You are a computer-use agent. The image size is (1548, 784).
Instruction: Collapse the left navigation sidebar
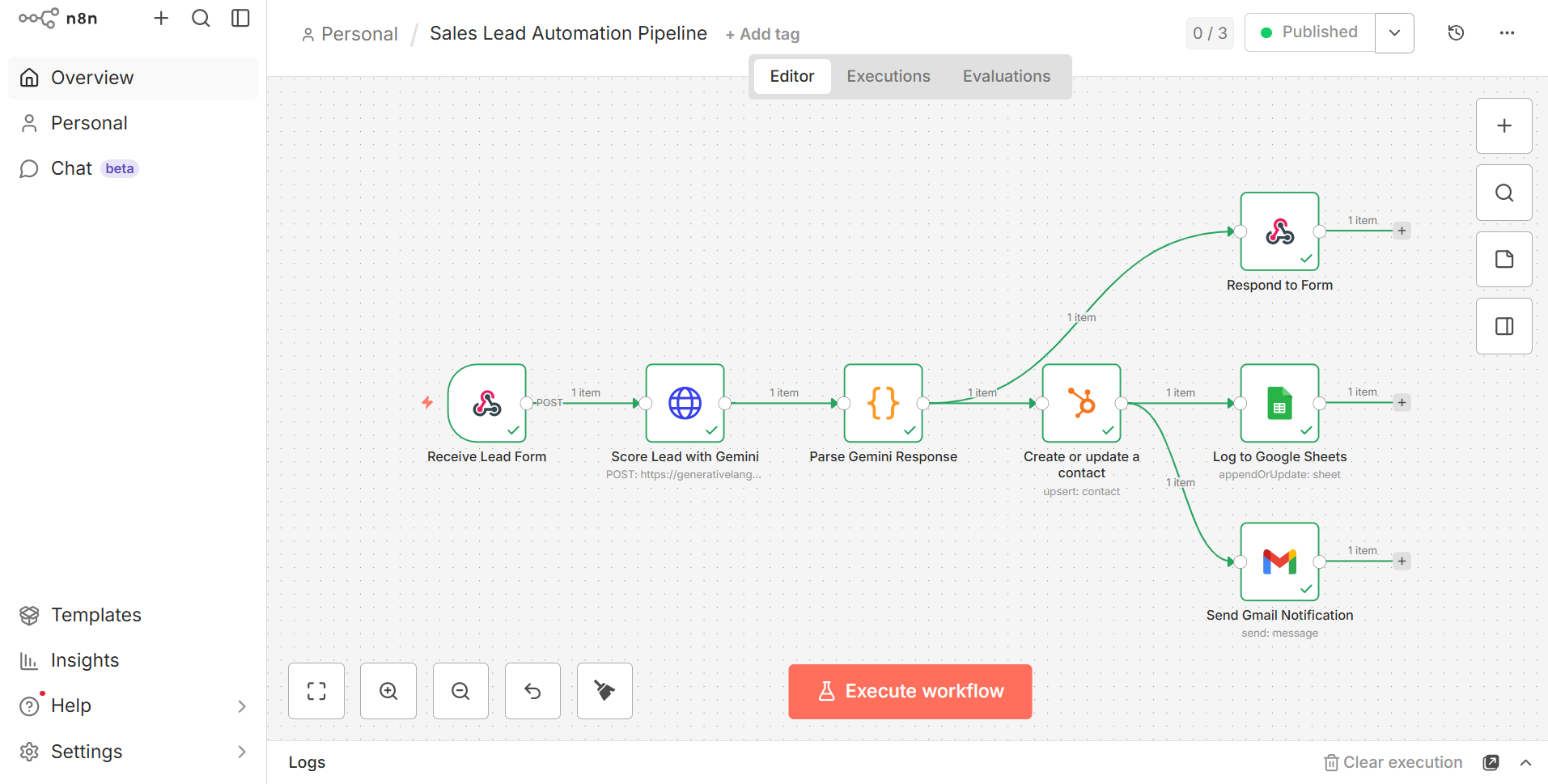click(240, 17)
